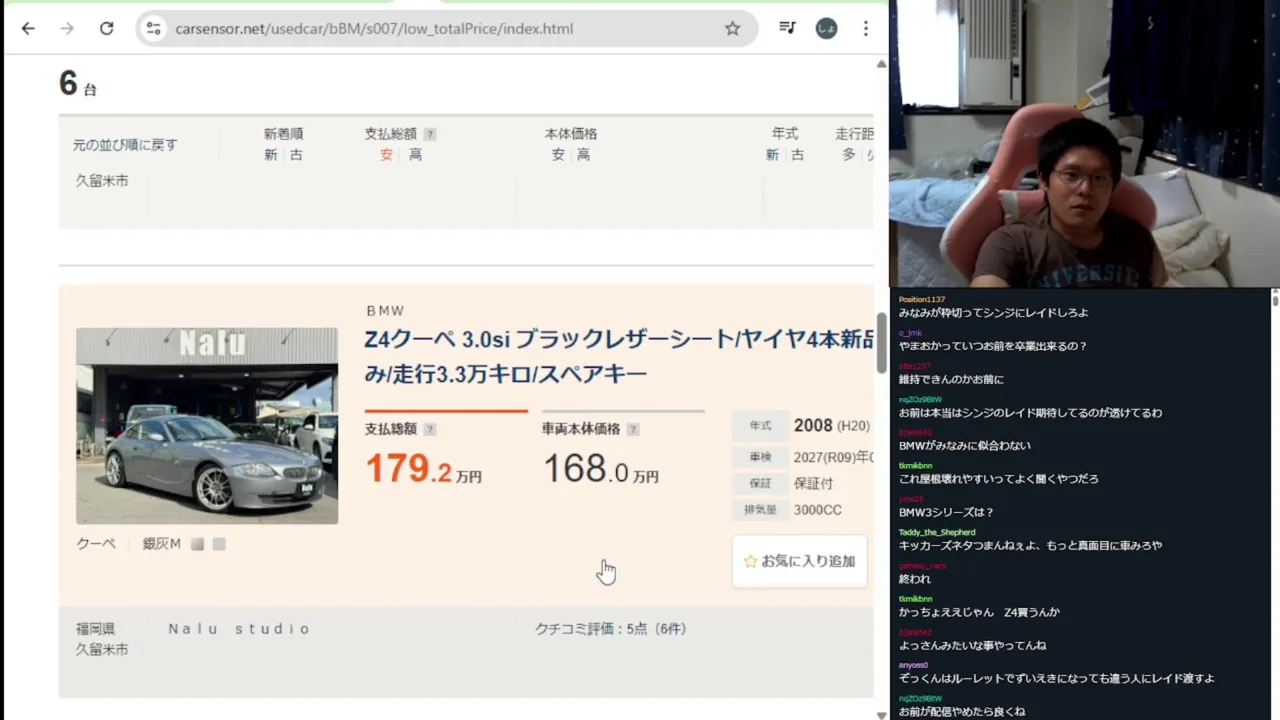
Task: Open the Chrome three-dot menu
Action: (866, 28)
